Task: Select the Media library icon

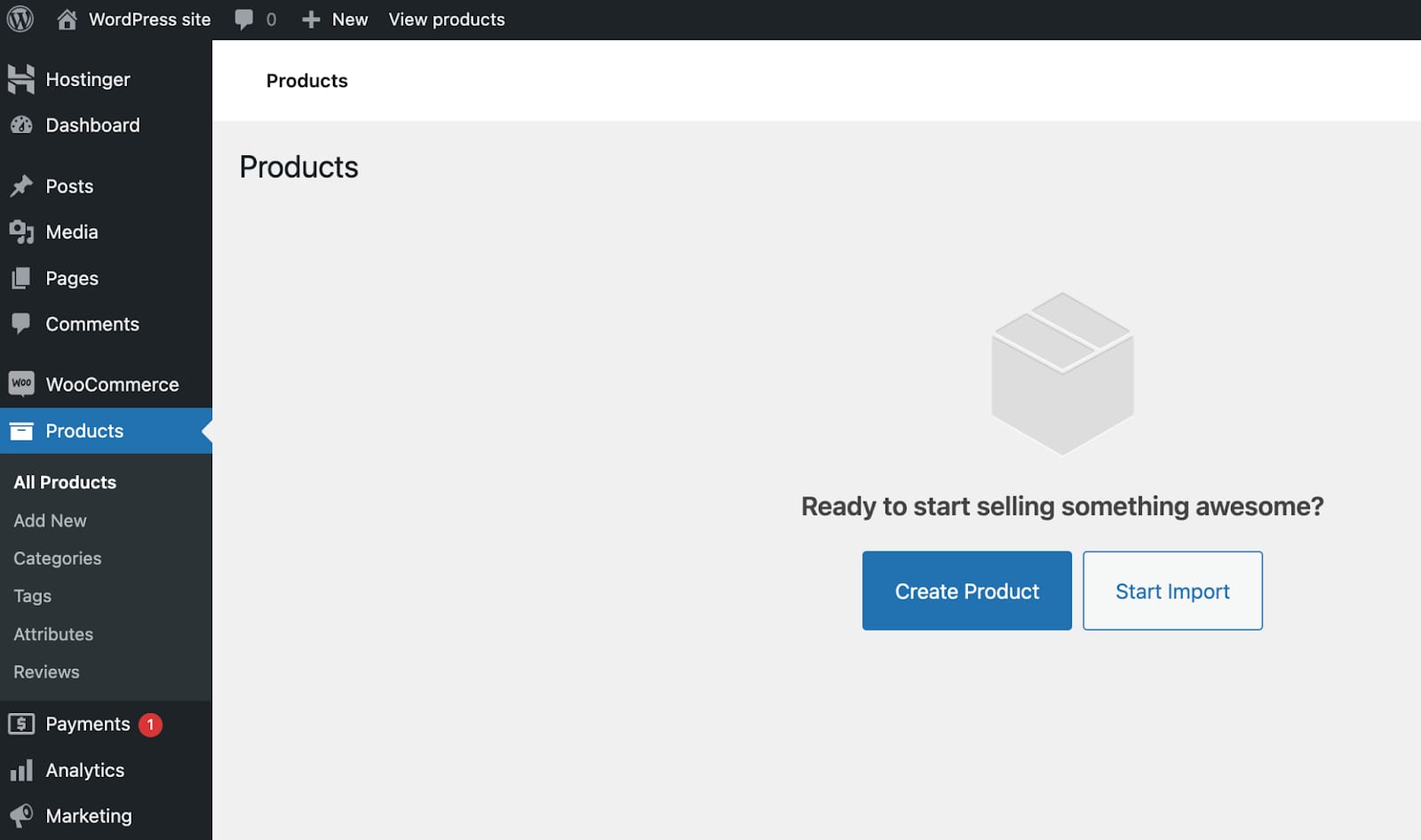Action: [21, 232]
